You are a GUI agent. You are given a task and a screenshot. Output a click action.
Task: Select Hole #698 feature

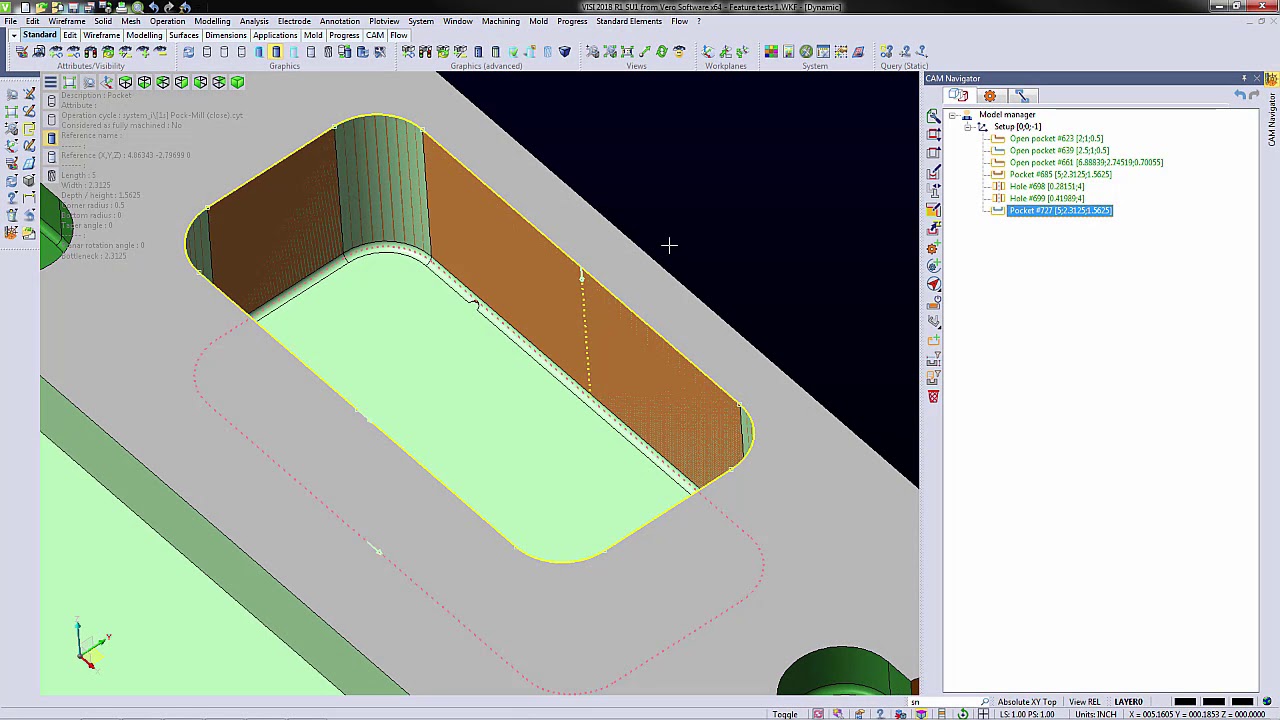pyautogui.click(x=1046, y=187)
